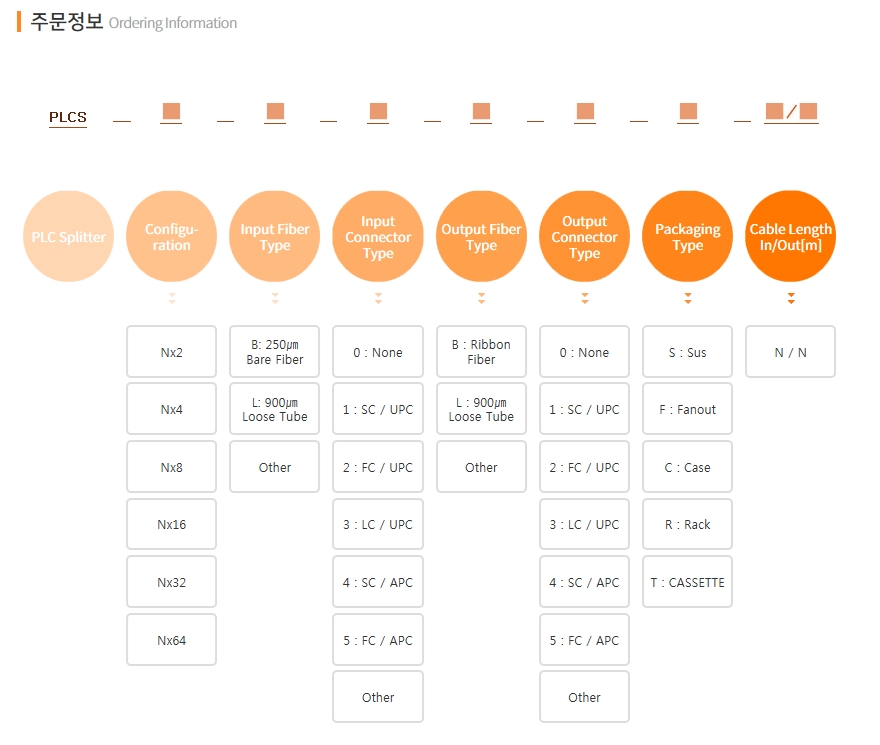Select input connector 3 : LC / UPC
880x745 pixels.
pyautogui.click(x=378, y=524)
